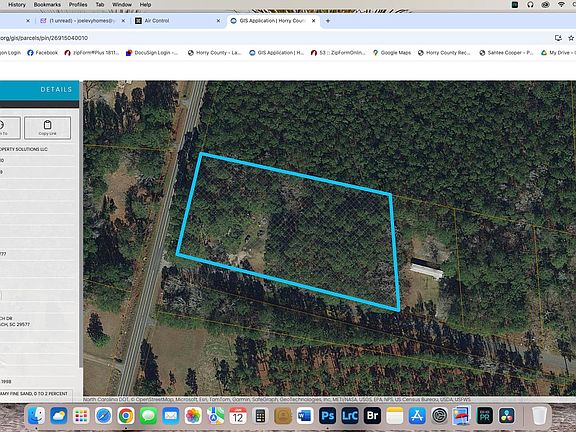Image resolution: width=576 pixels, height=432 pixels.
Task: Open the Profiles menu
Action: pos(78,5)
